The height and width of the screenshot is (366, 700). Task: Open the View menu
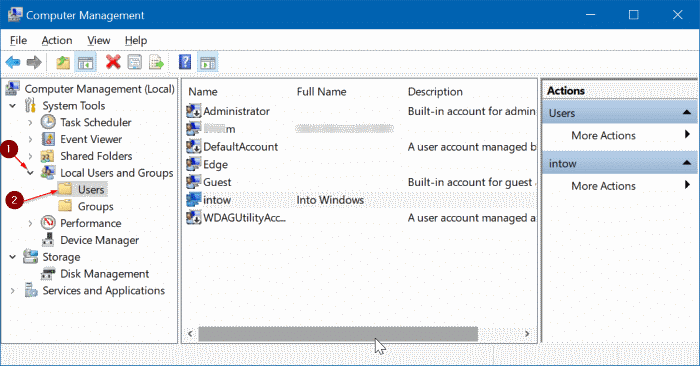click(99, 41)
